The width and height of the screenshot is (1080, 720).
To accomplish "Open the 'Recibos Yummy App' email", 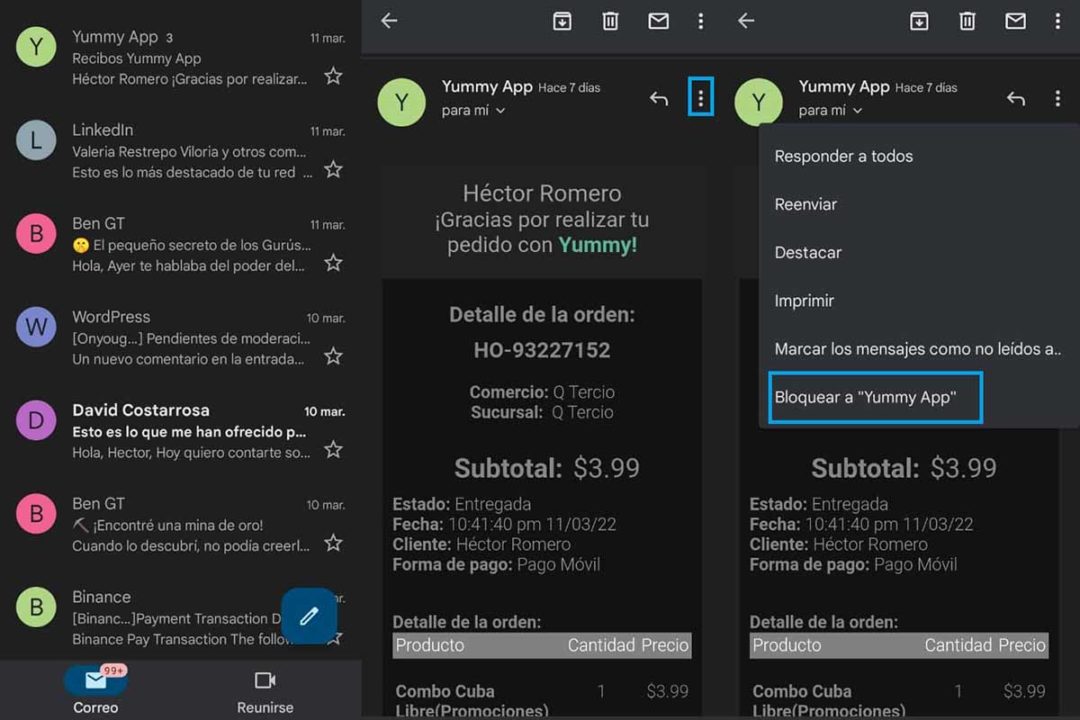I will 180,58.
